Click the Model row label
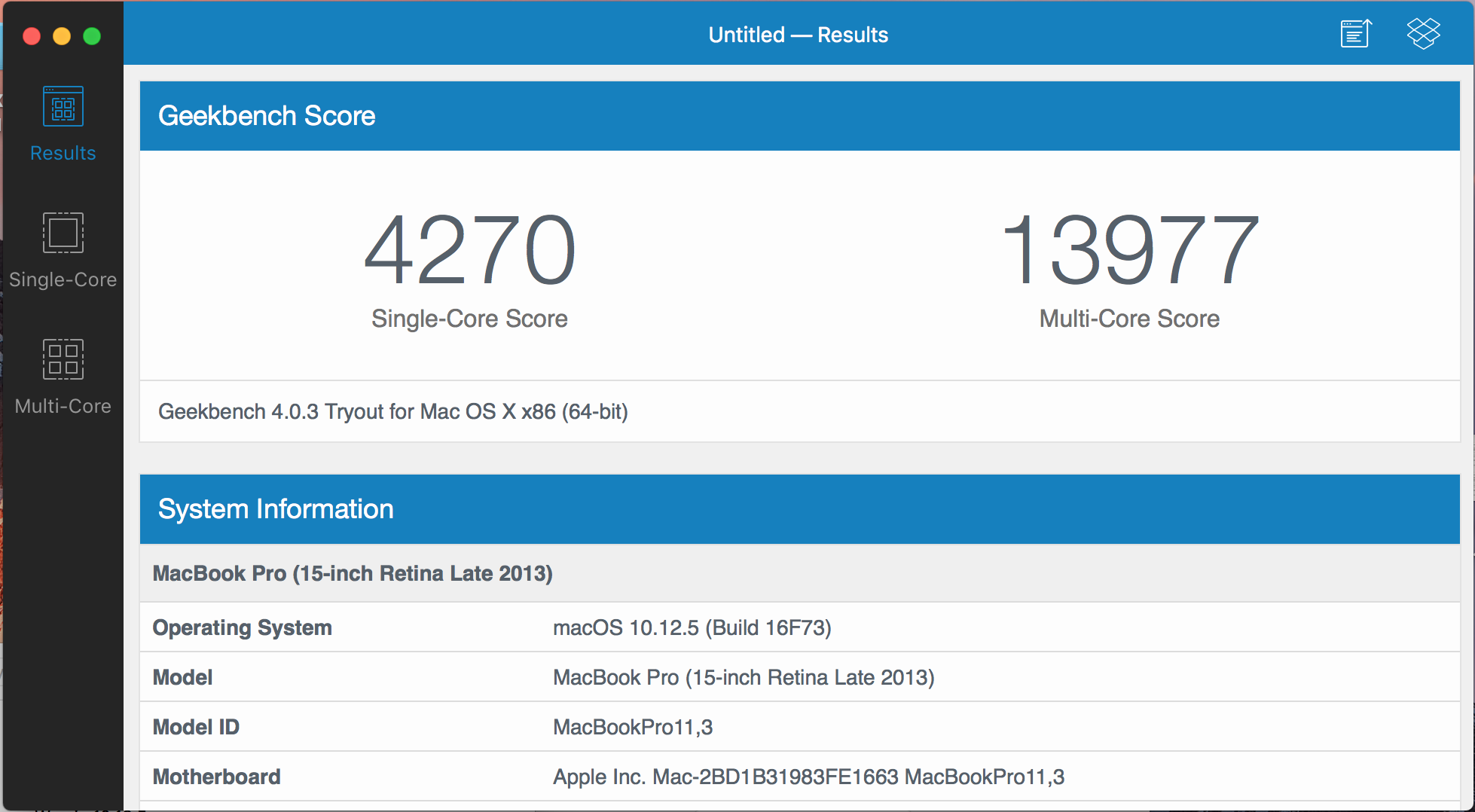Screen dimensions: 1475x812 (x=182, y=677)
